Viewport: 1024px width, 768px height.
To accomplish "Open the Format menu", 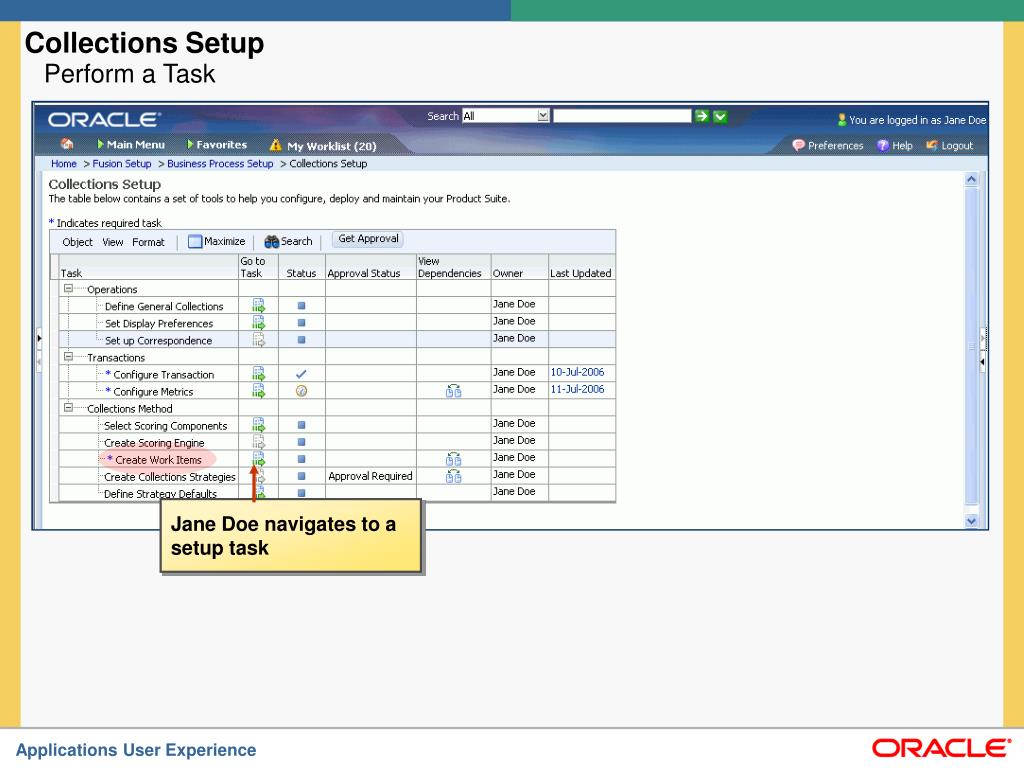I will click(148, 242).
